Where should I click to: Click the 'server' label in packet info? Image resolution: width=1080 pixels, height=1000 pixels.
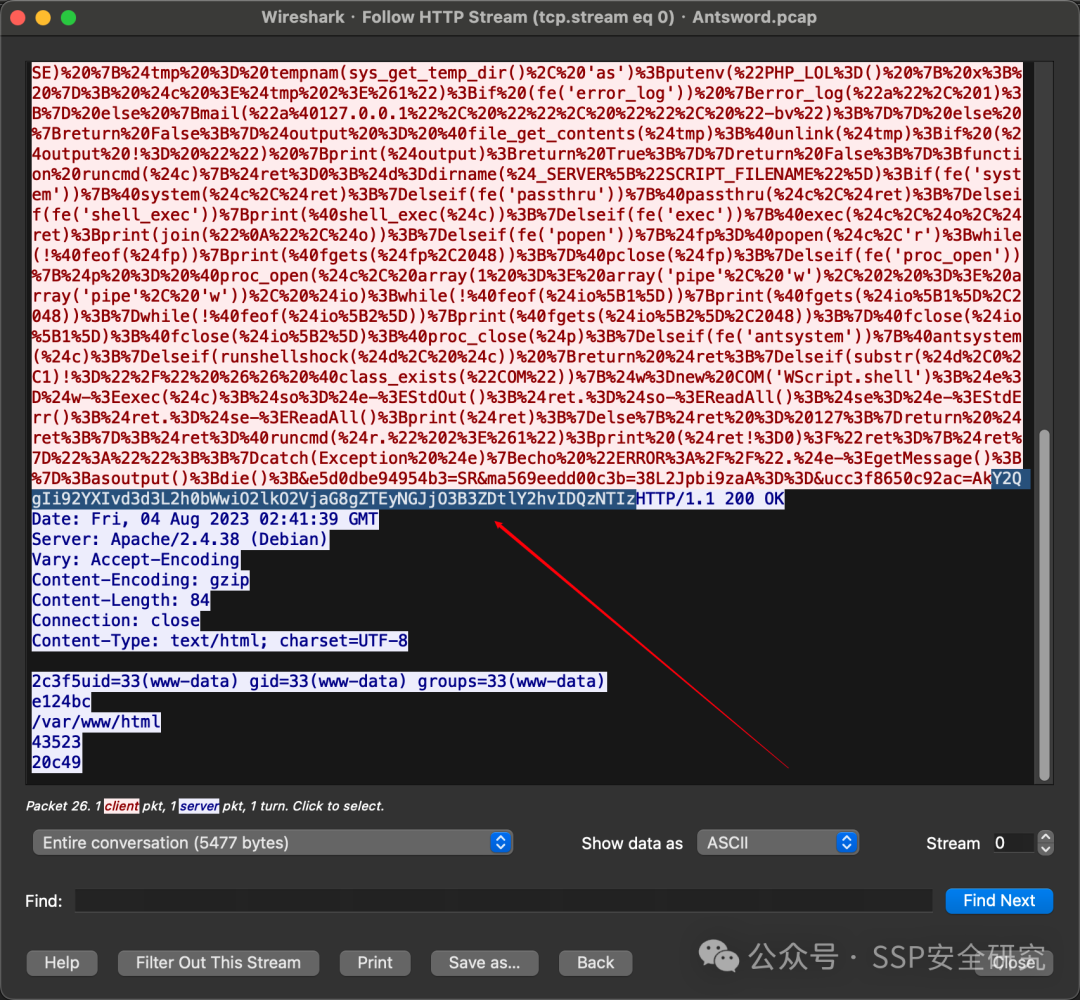pos(199,806)
